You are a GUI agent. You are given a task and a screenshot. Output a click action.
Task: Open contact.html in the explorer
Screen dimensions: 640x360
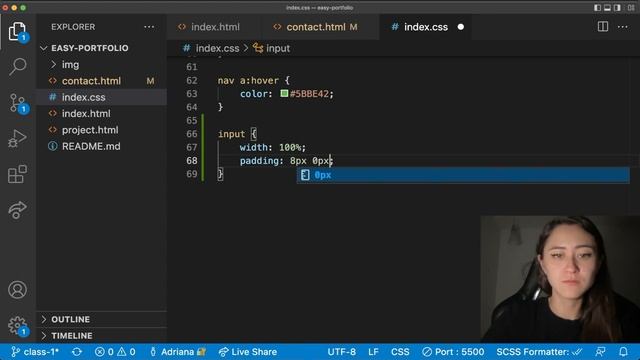pos(91,81)
